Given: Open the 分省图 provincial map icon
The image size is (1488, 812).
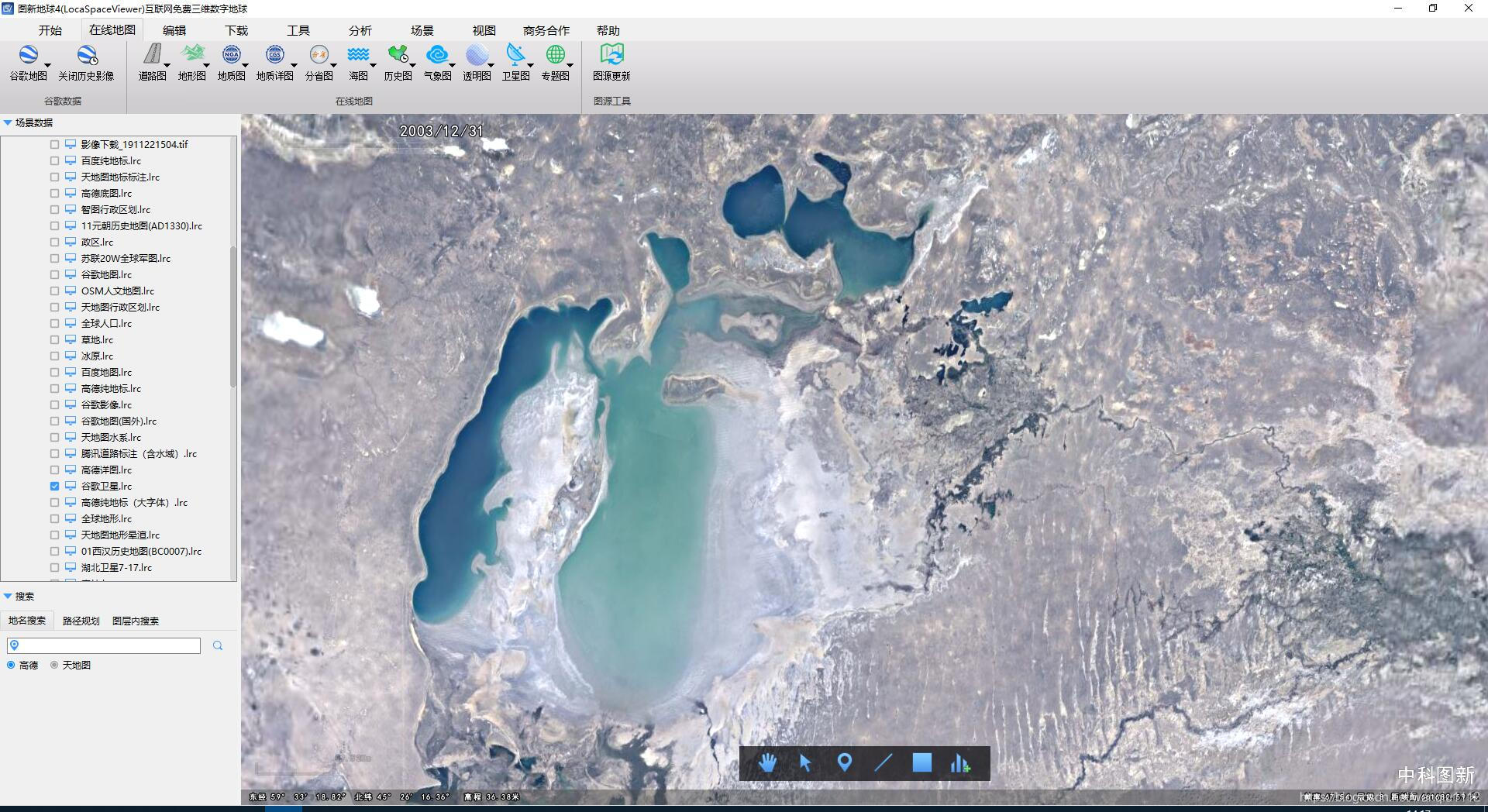Looking at the screenshot, I should coord(319,54).
